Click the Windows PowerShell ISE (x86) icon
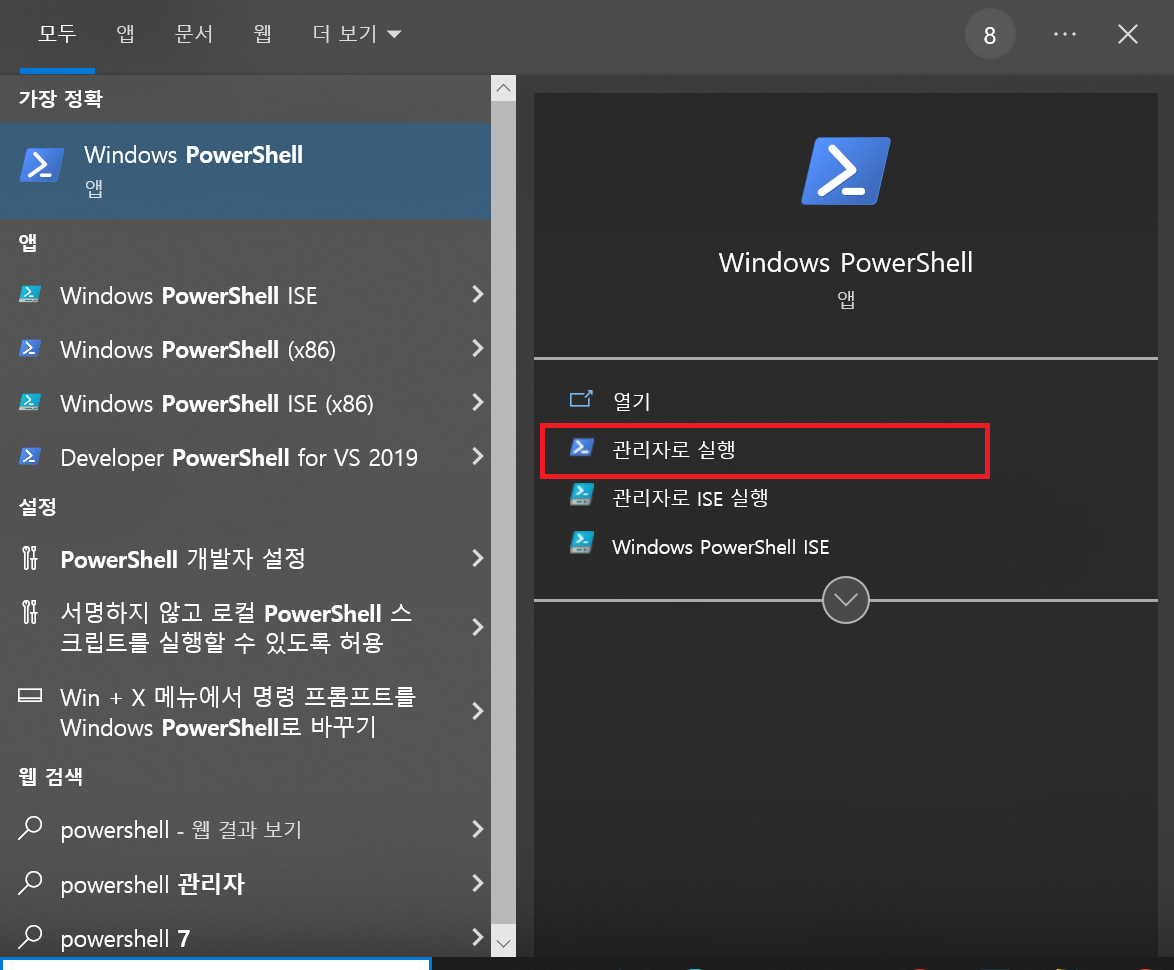 click(29, 402)
